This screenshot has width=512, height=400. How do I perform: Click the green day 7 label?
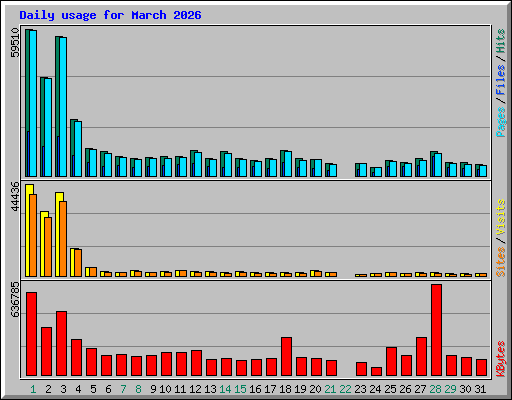pos(123,389)
